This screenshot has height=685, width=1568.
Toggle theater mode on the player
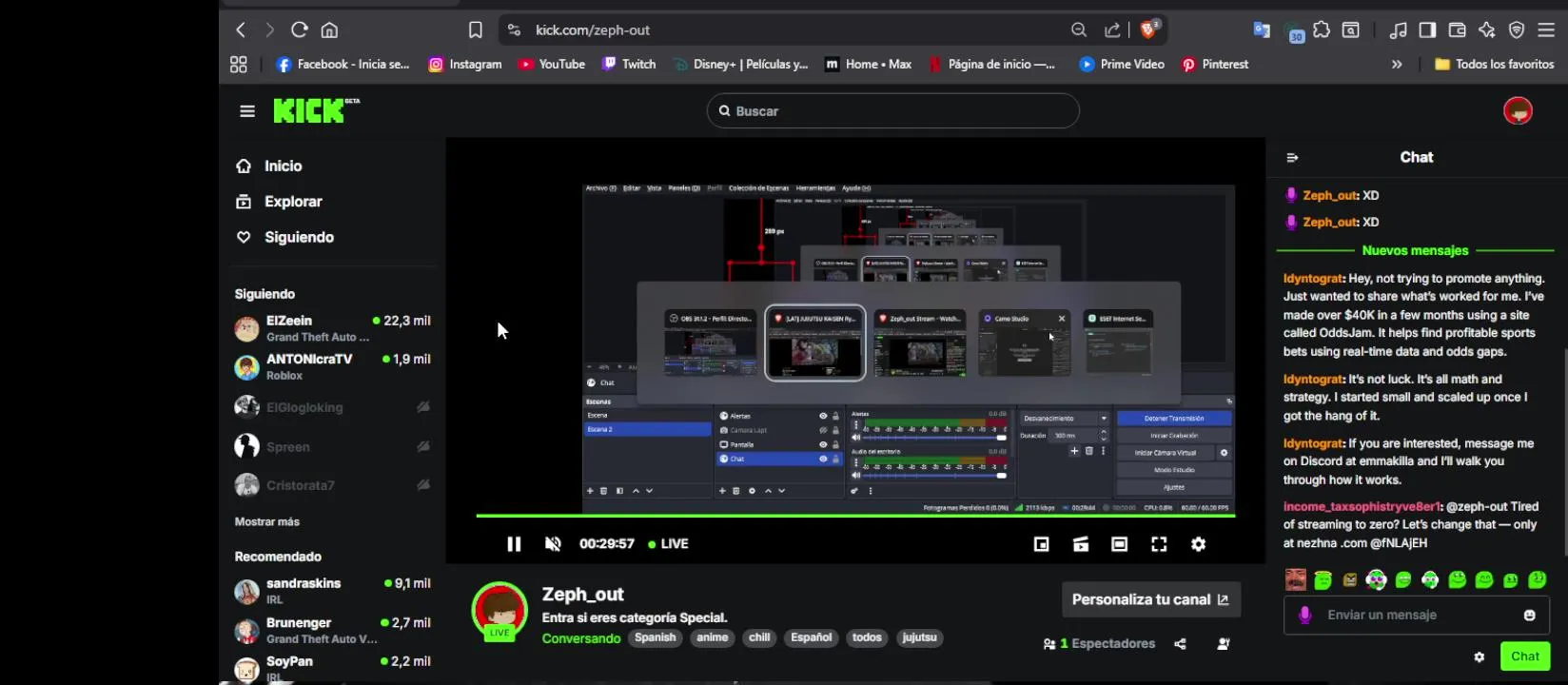coord(1120,544)
